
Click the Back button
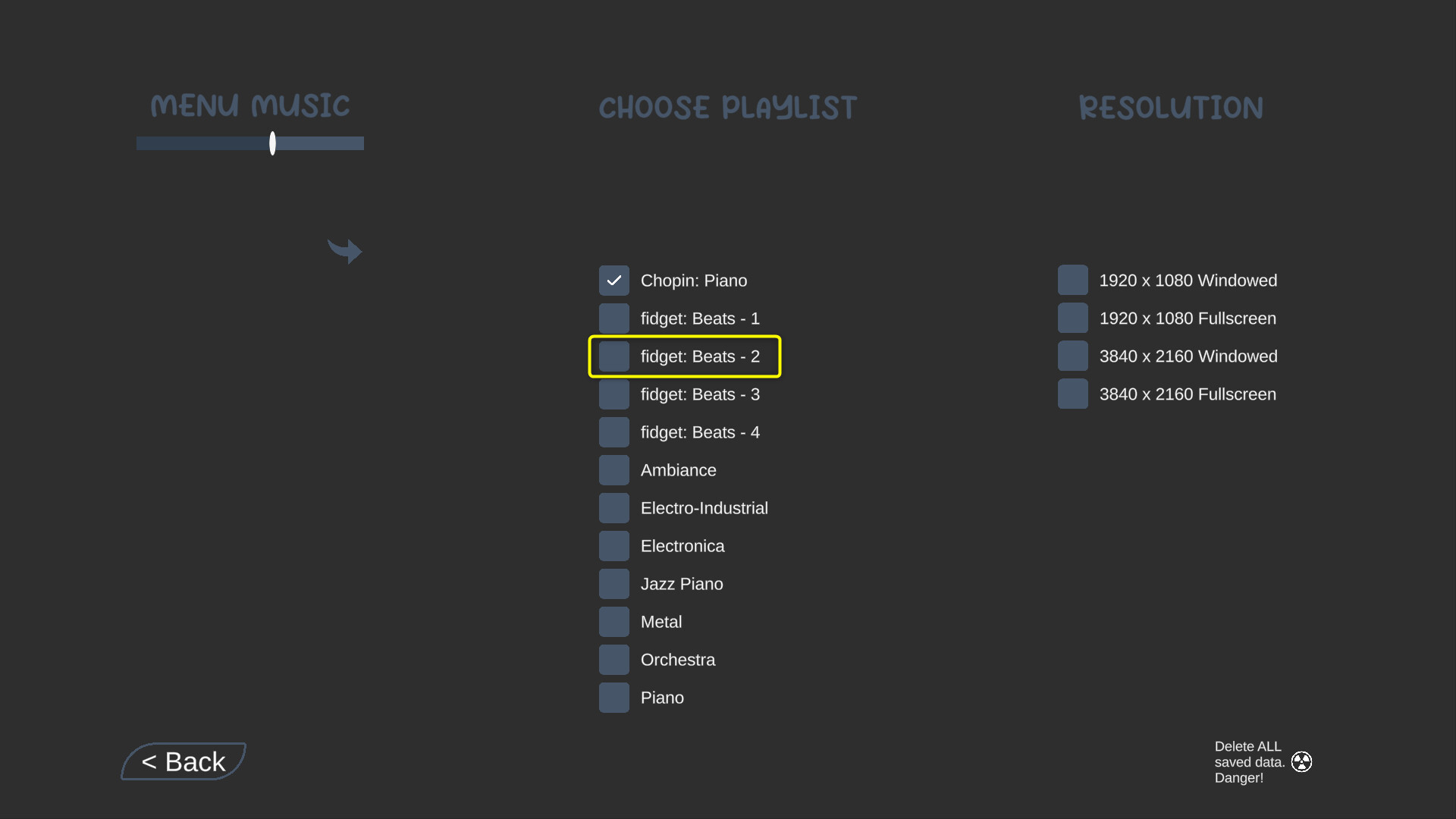coord(183,761)
